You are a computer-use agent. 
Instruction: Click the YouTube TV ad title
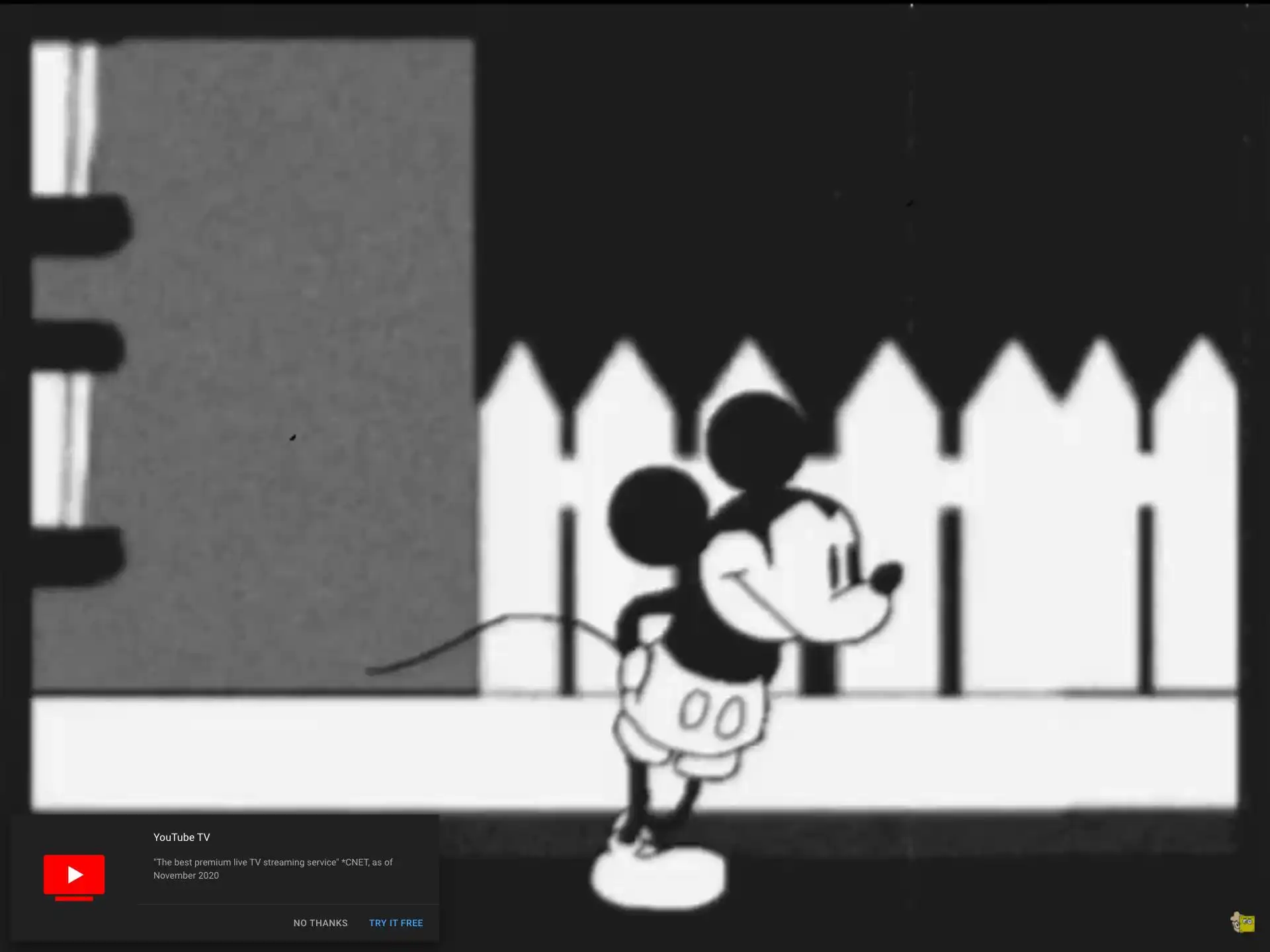(x=182, y=837)
